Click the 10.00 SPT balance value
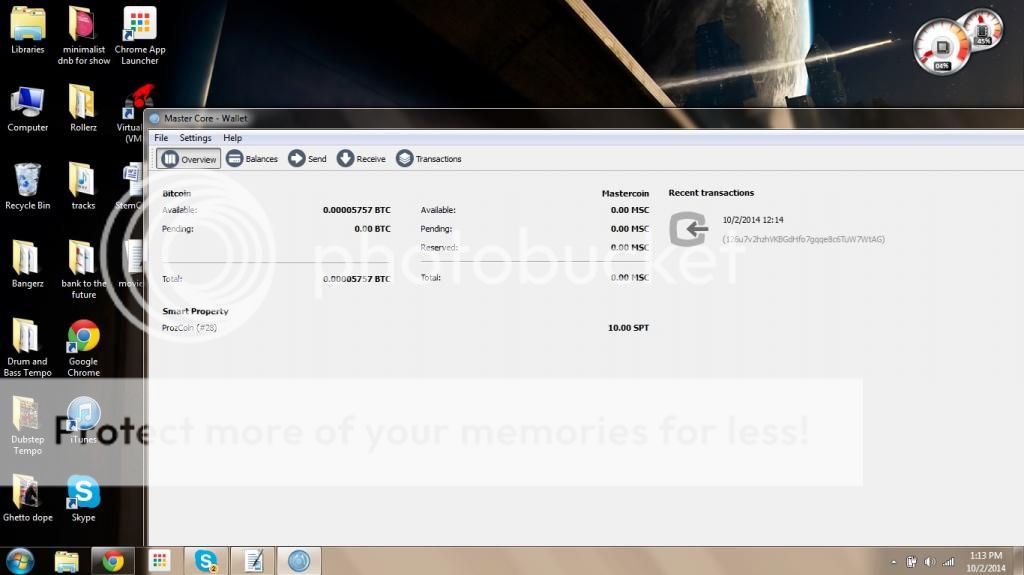Screen dimensions: 1024x575 (628, 328)
